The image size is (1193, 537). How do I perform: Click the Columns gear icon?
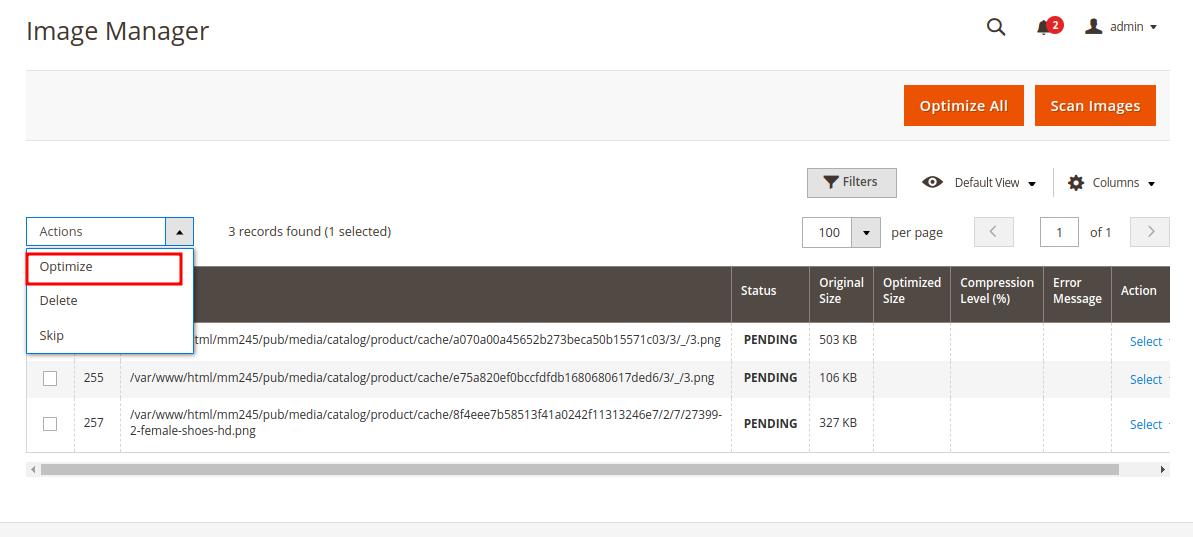click(x=1076, y=183)
